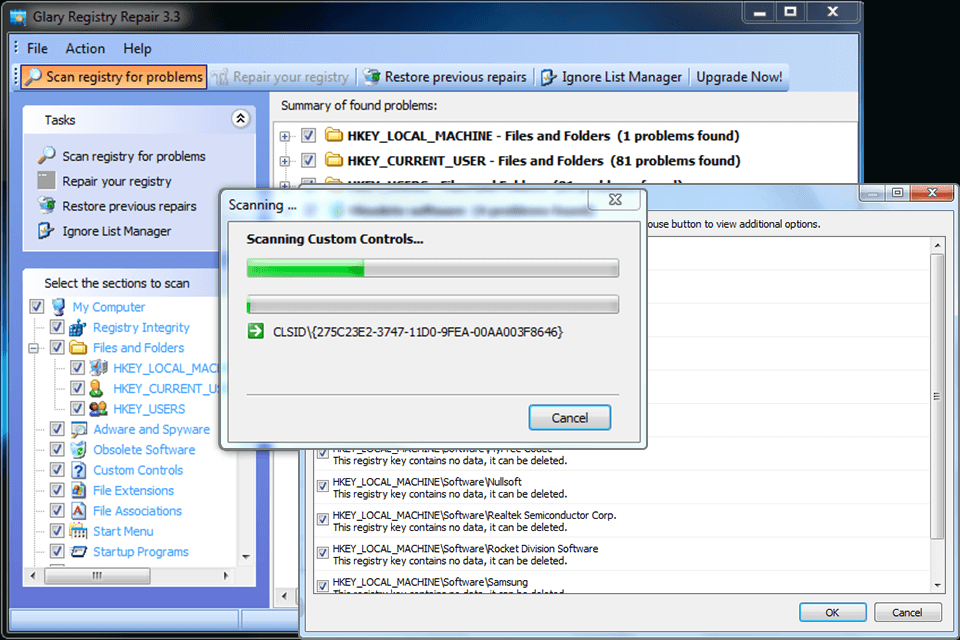Click the details list vertical scrollbar thumb

pyautogui.click(x=937, y=397)
